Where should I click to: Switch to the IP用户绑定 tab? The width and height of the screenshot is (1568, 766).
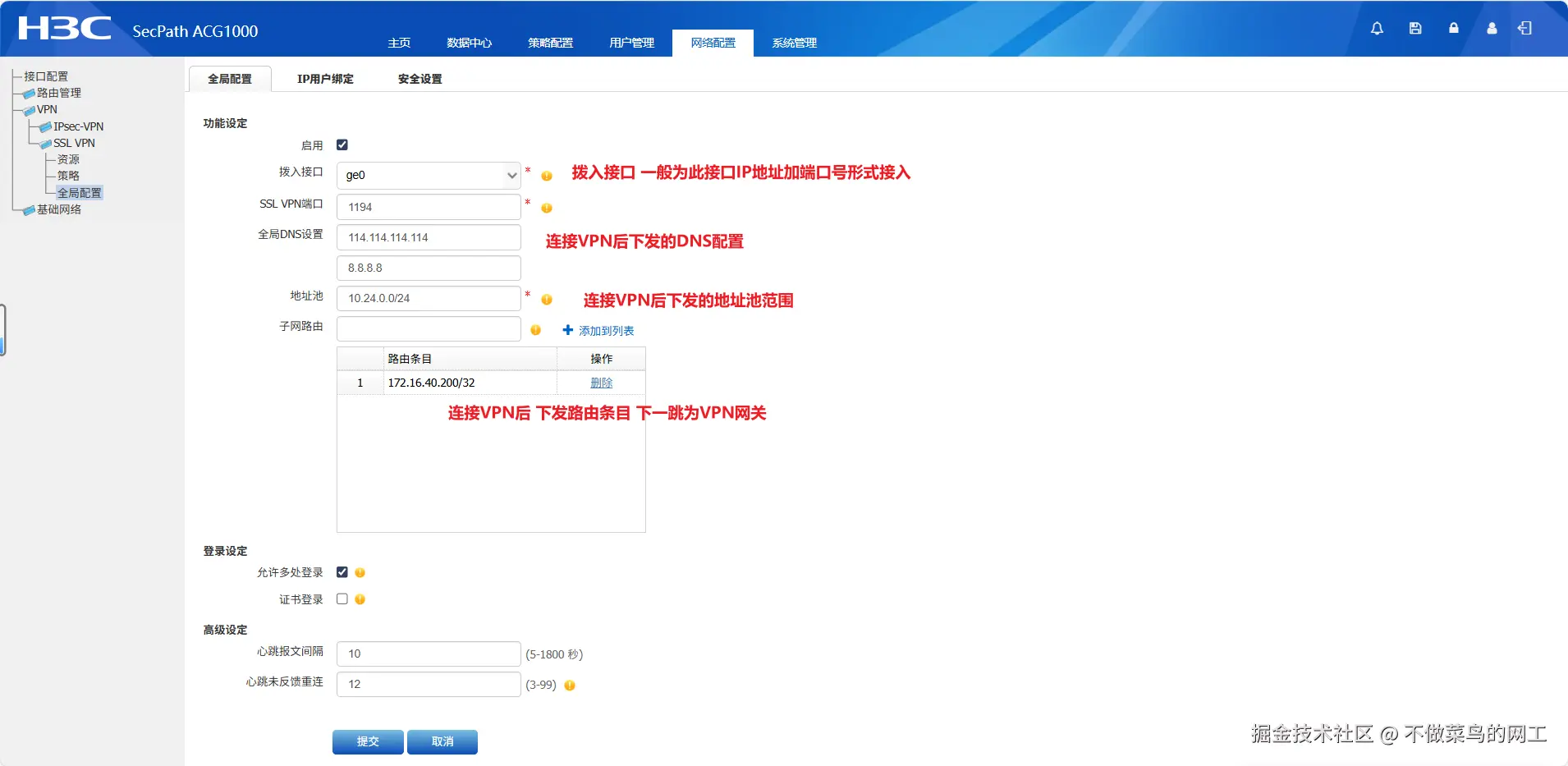click(325, 79)
